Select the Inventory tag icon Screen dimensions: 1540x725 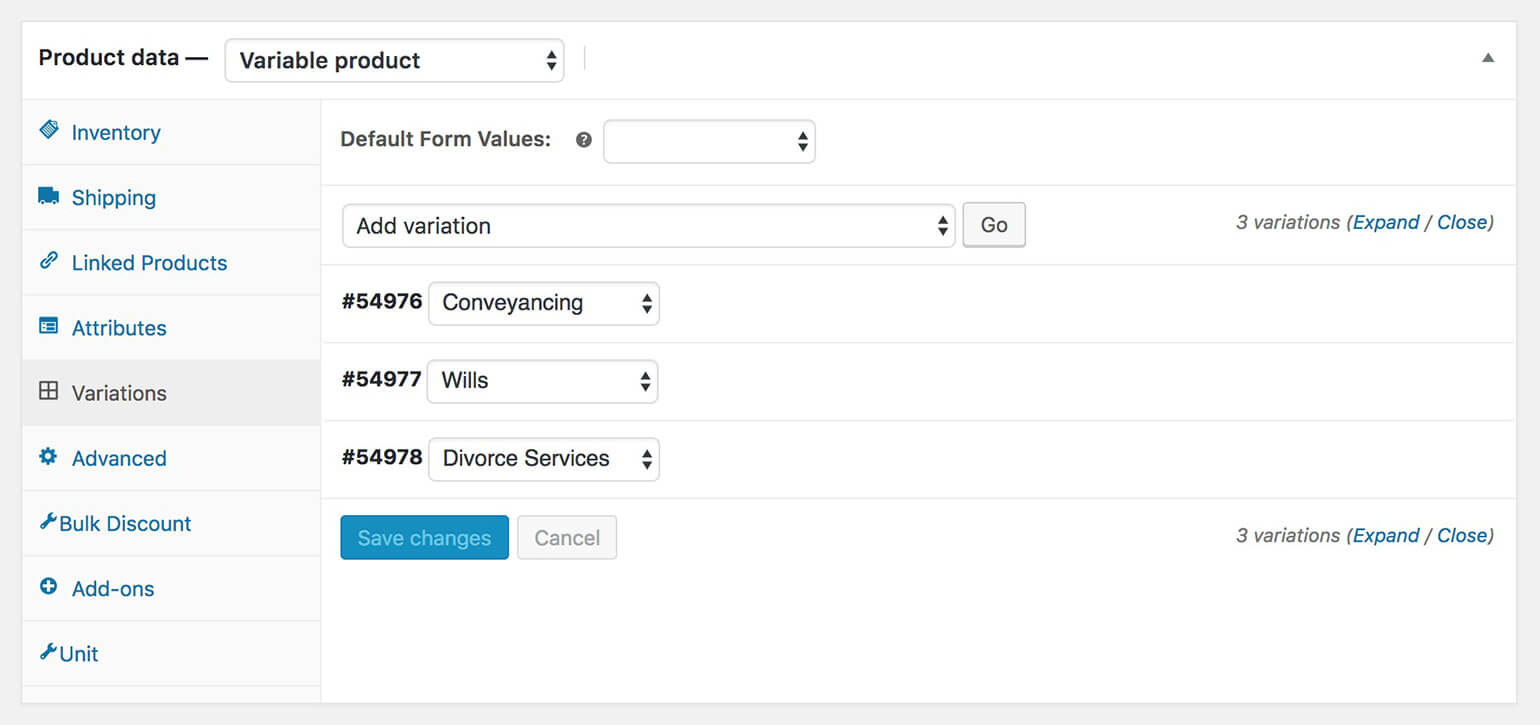50,130
